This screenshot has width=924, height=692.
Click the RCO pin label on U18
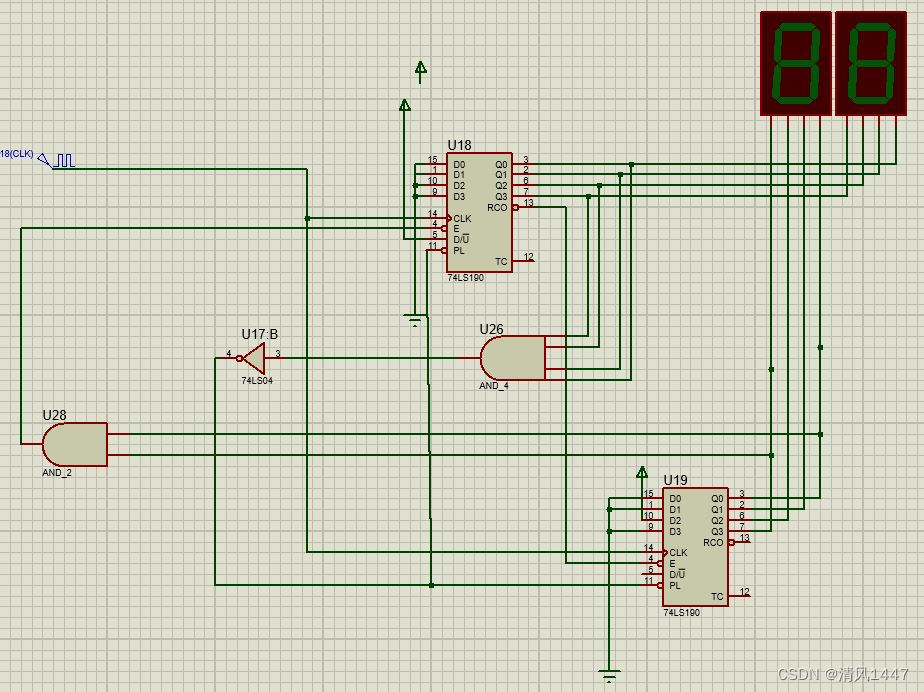(x=497, y=207)
